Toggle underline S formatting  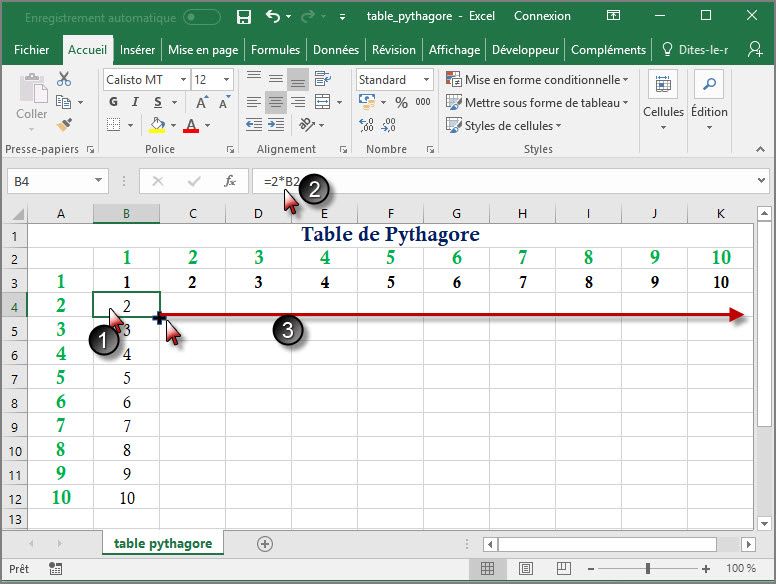(x=157, y=102)
